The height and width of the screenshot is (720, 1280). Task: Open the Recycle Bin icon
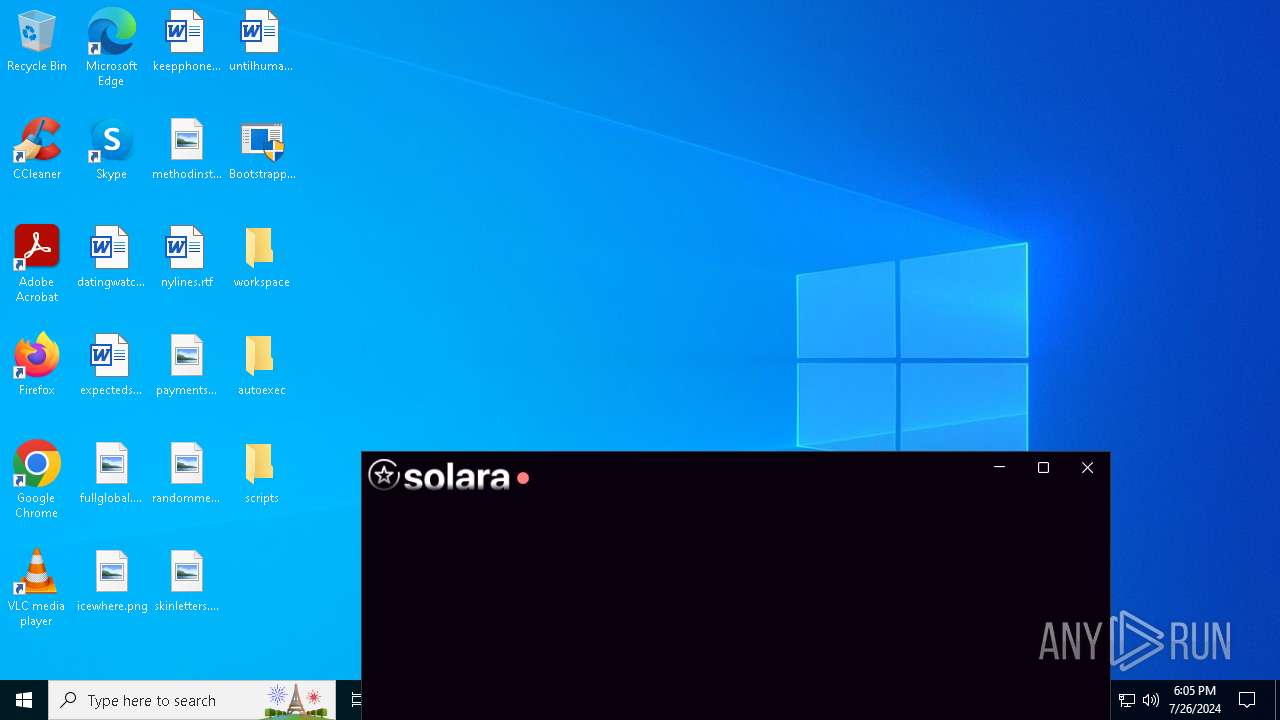[x=37, y=41]
